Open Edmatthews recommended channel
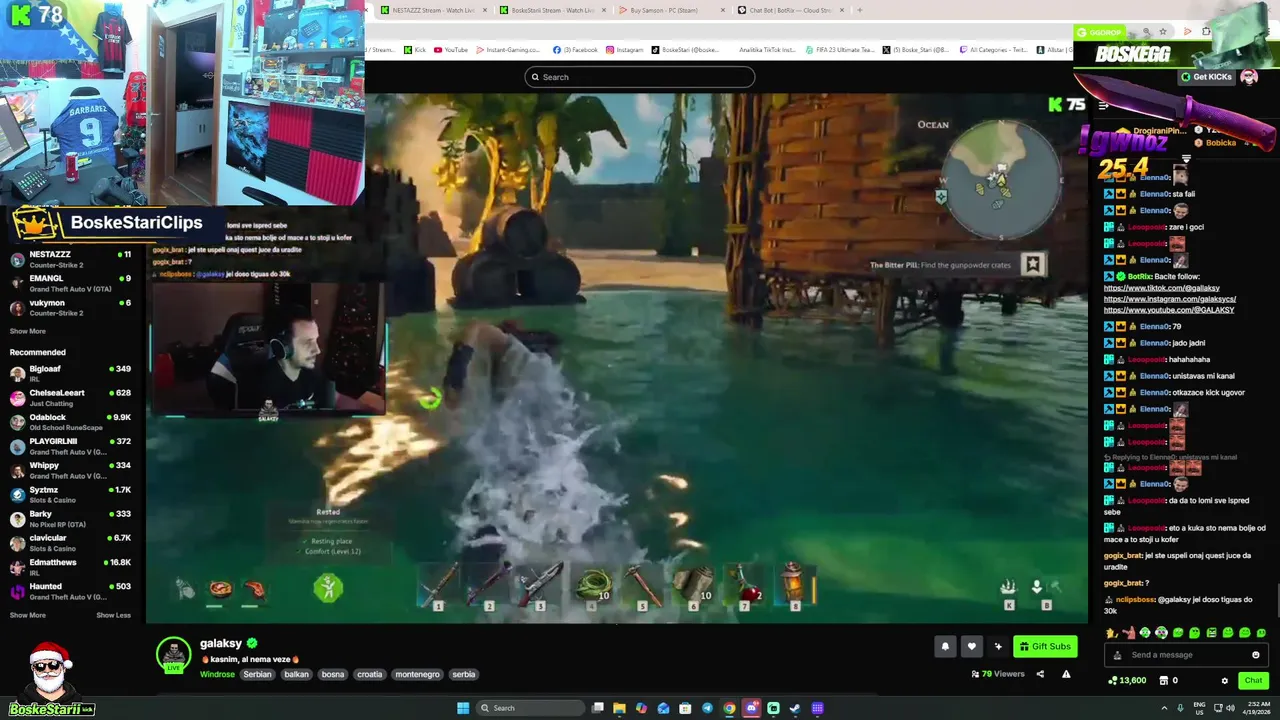The image size is (1280, 720). tap(70, 567)
